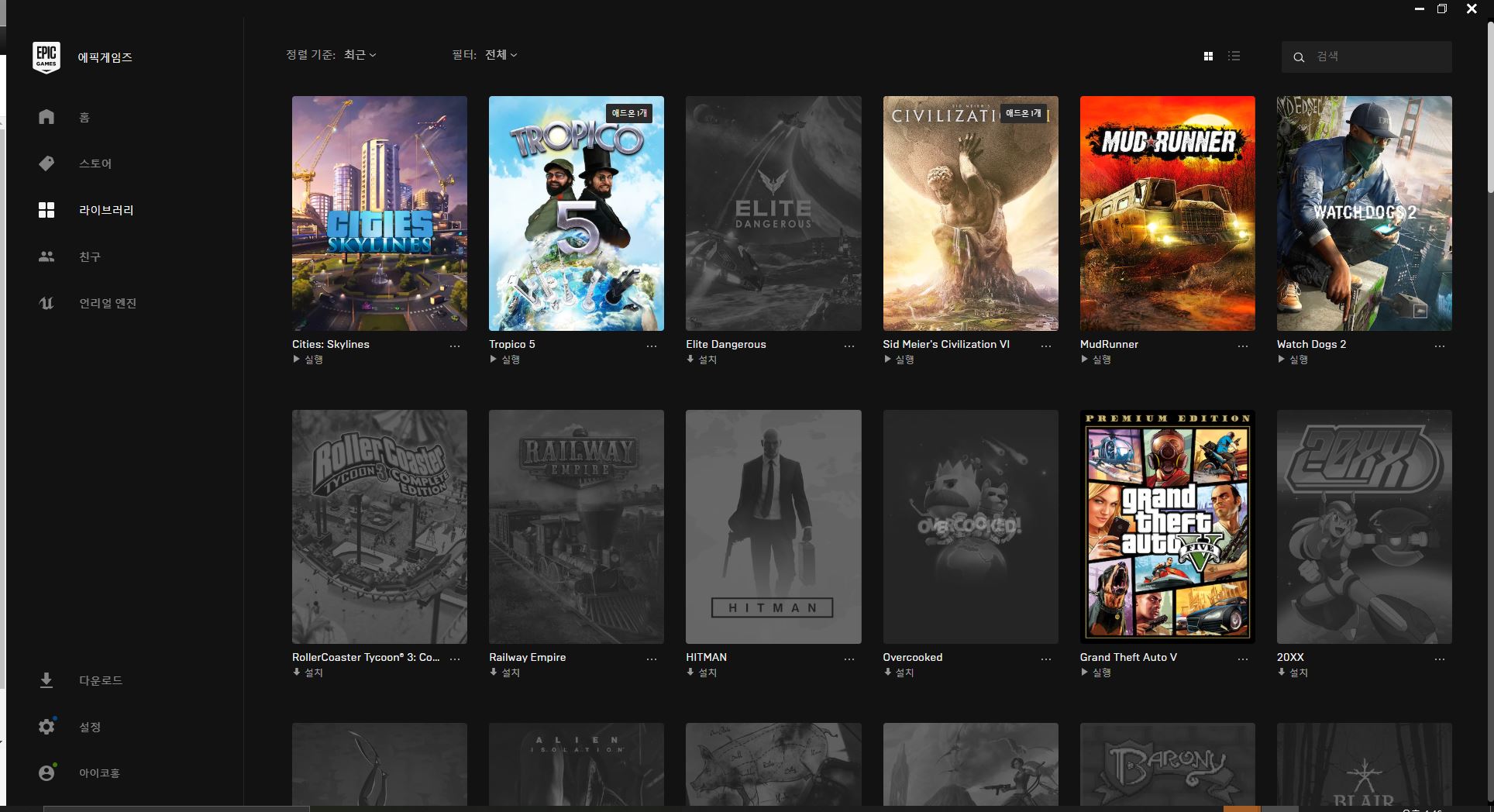Viewport: 1494px width, 812px height.
Task: Click the add-on badge on Tropico 5
Action: [629, 113]
